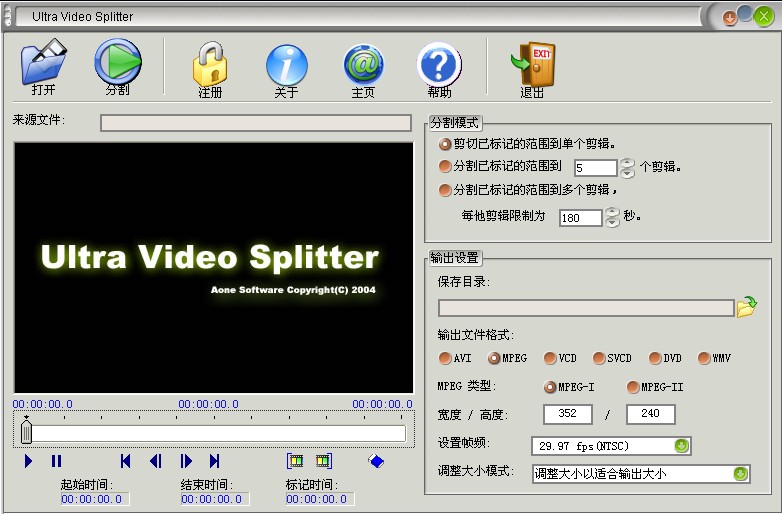Decrease the seconds-per-clip spinner
Viewport: 782px width, 514px height.
point(612,222)
